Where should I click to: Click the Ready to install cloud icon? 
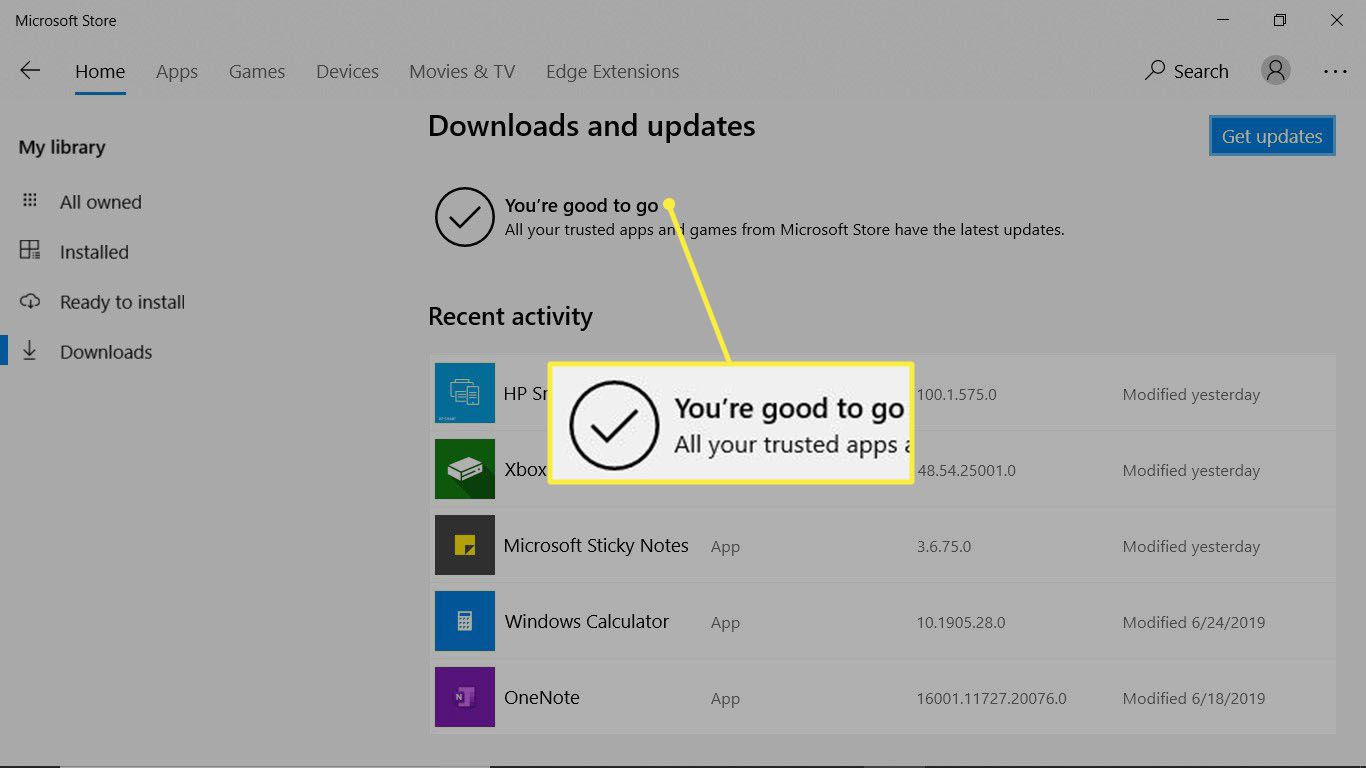tap(30, 301)
